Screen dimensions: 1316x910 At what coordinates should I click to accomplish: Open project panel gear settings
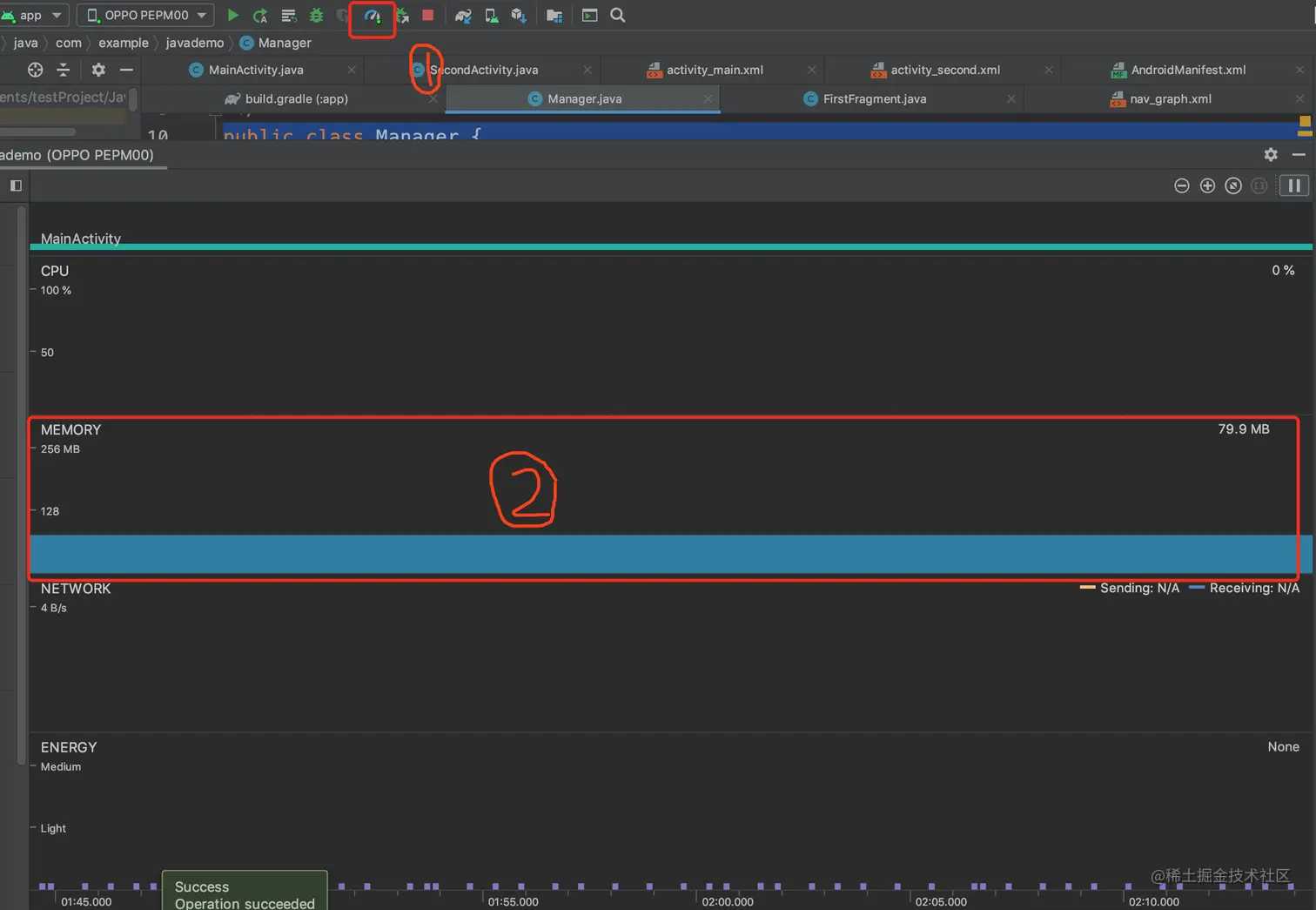pos(98,70)
